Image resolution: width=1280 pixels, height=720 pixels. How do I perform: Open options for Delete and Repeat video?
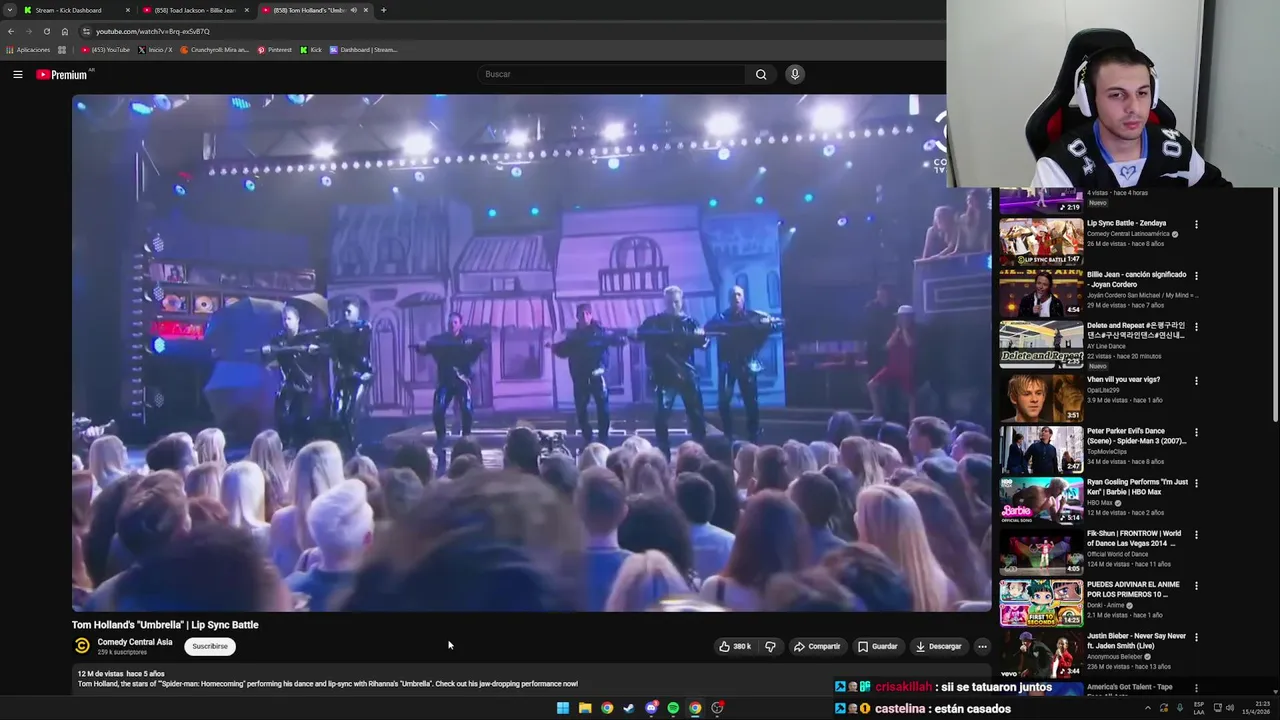pos(1196,327)
